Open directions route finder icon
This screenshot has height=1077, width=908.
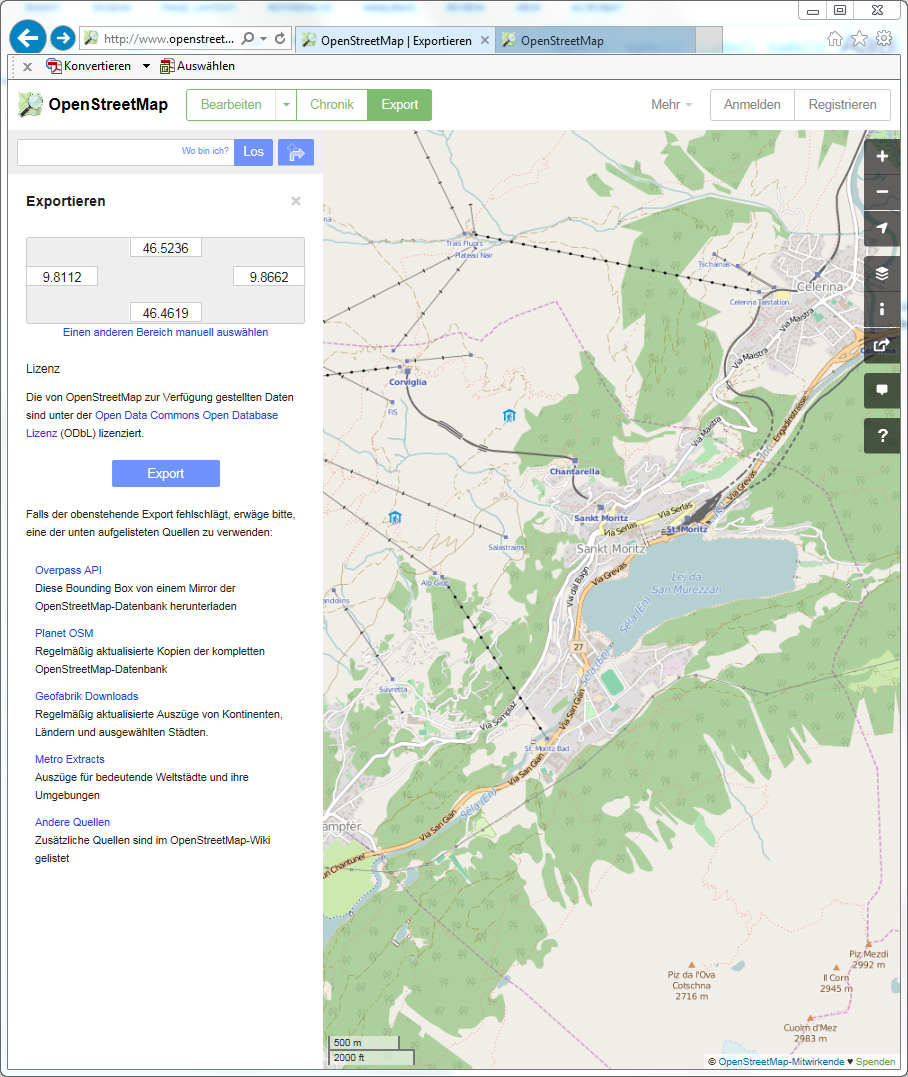296,152
